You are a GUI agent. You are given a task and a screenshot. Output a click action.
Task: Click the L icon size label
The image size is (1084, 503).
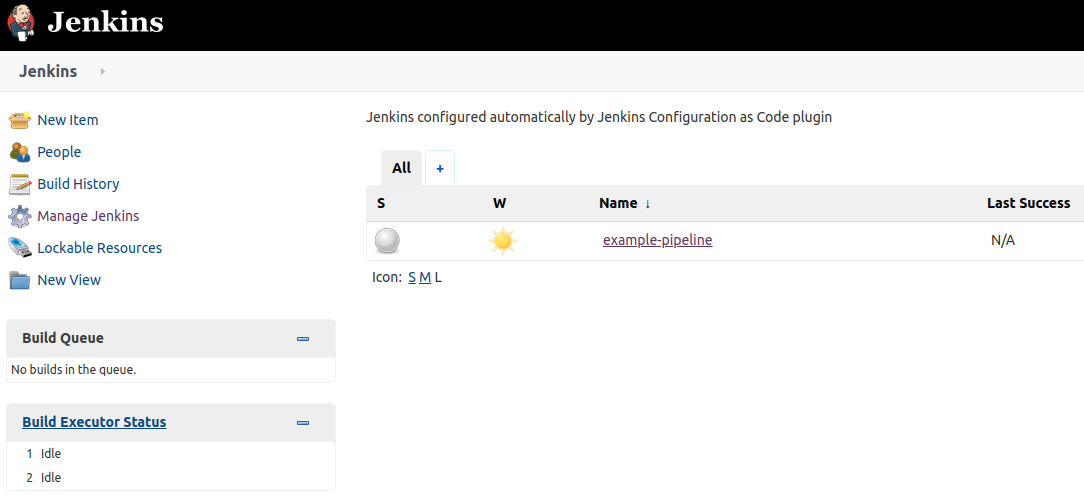[438, 277]
